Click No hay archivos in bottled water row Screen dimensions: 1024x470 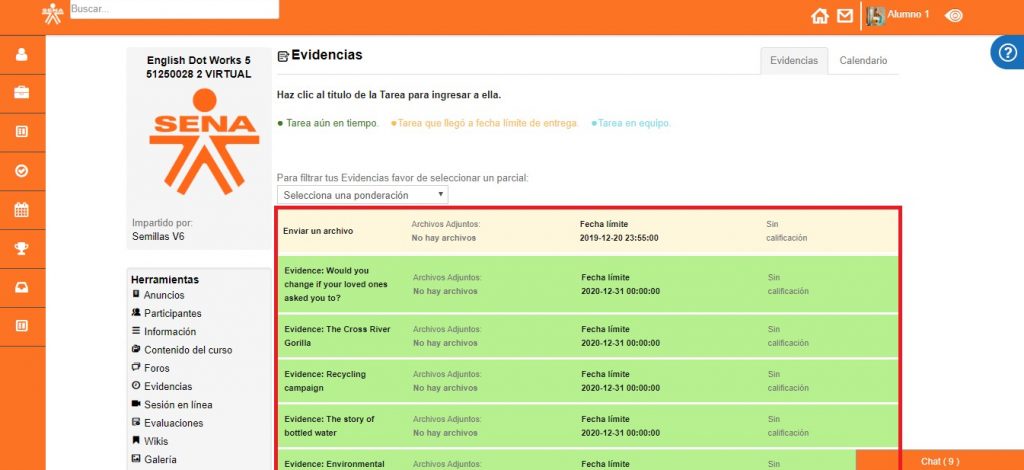click(x=445, y=433)
